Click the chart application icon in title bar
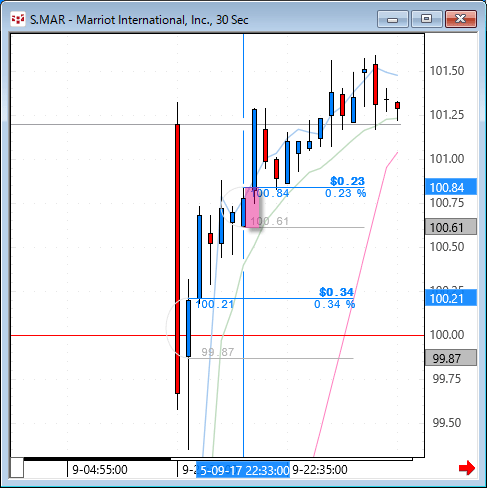This screenshot has width=487, height=488. [17, 19]
